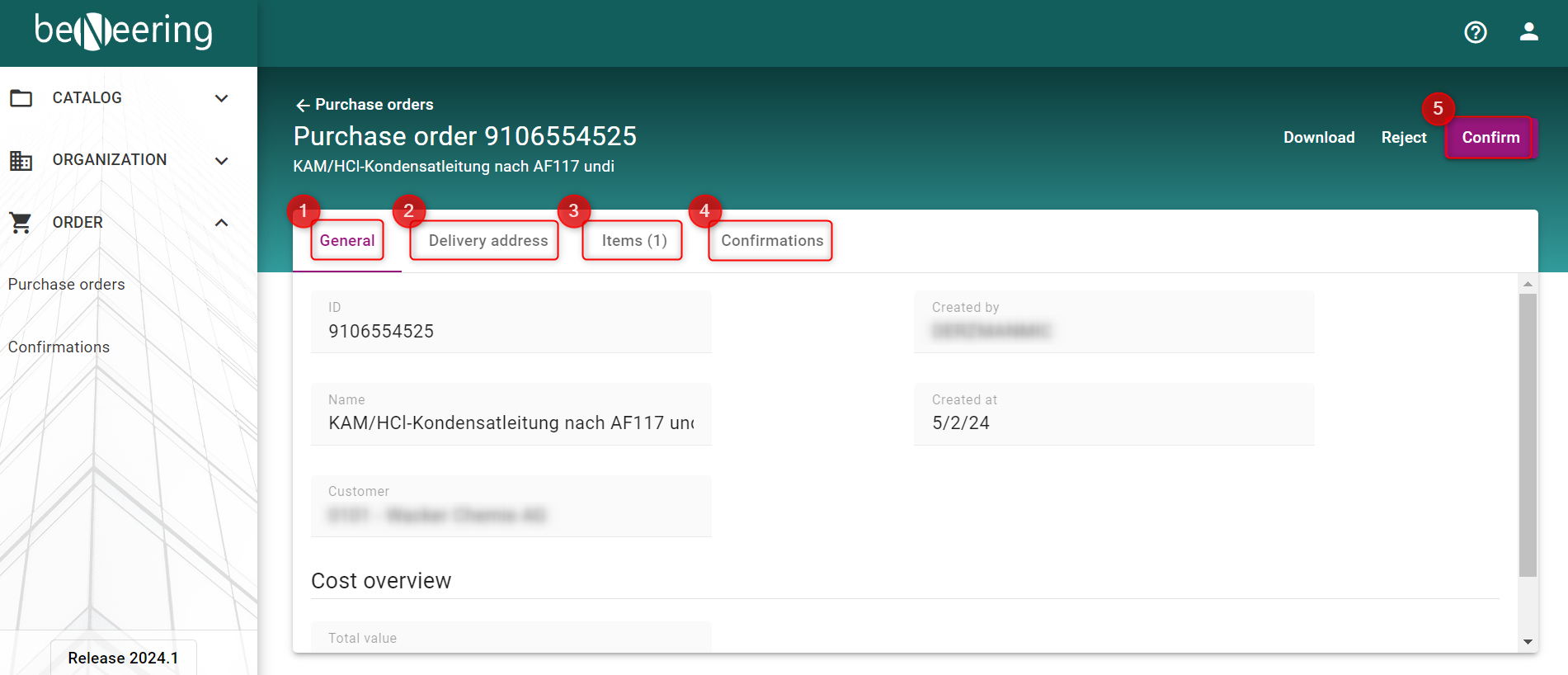Expand the Catalog menu chevron
This screenshot has height=675, width=1568.
(x=221, y=98)
